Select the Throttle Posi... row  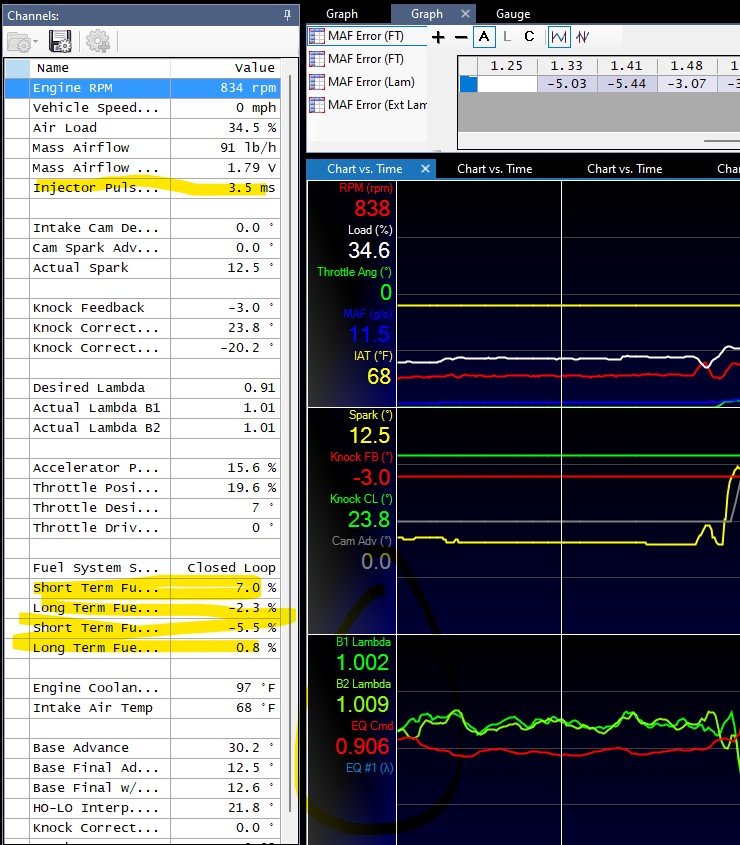(143, 488)
